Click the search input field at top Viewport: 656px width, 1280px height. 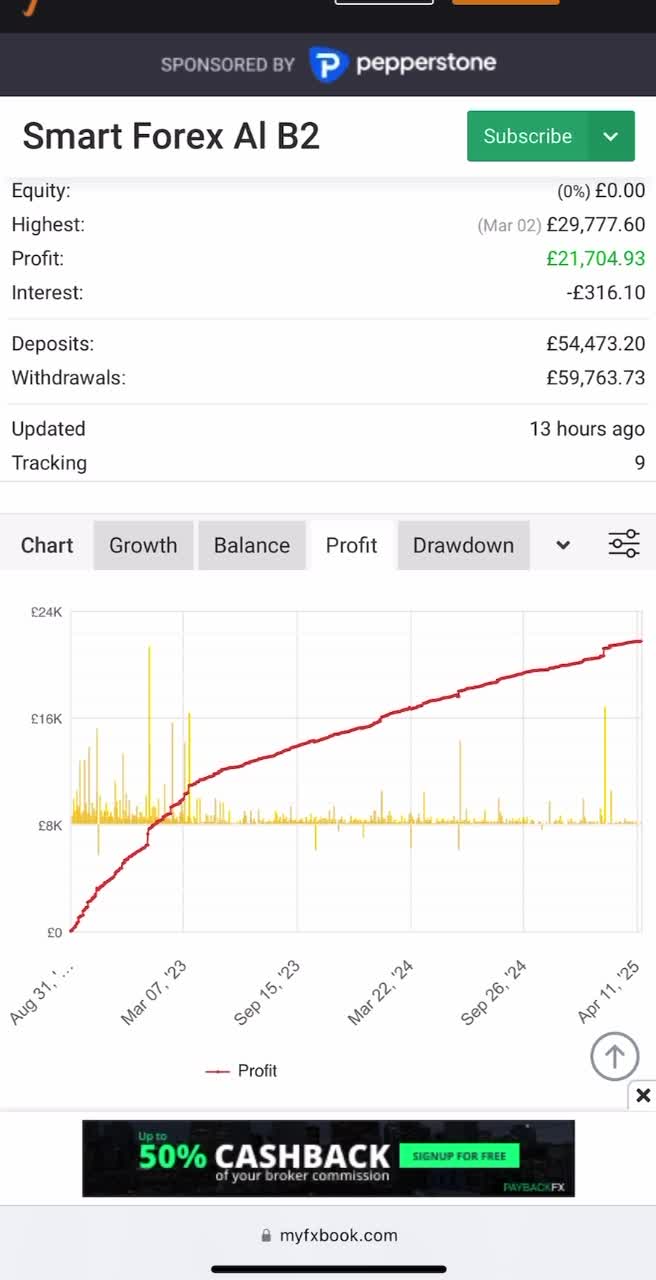pyautogui.click(x=384, y=3)
